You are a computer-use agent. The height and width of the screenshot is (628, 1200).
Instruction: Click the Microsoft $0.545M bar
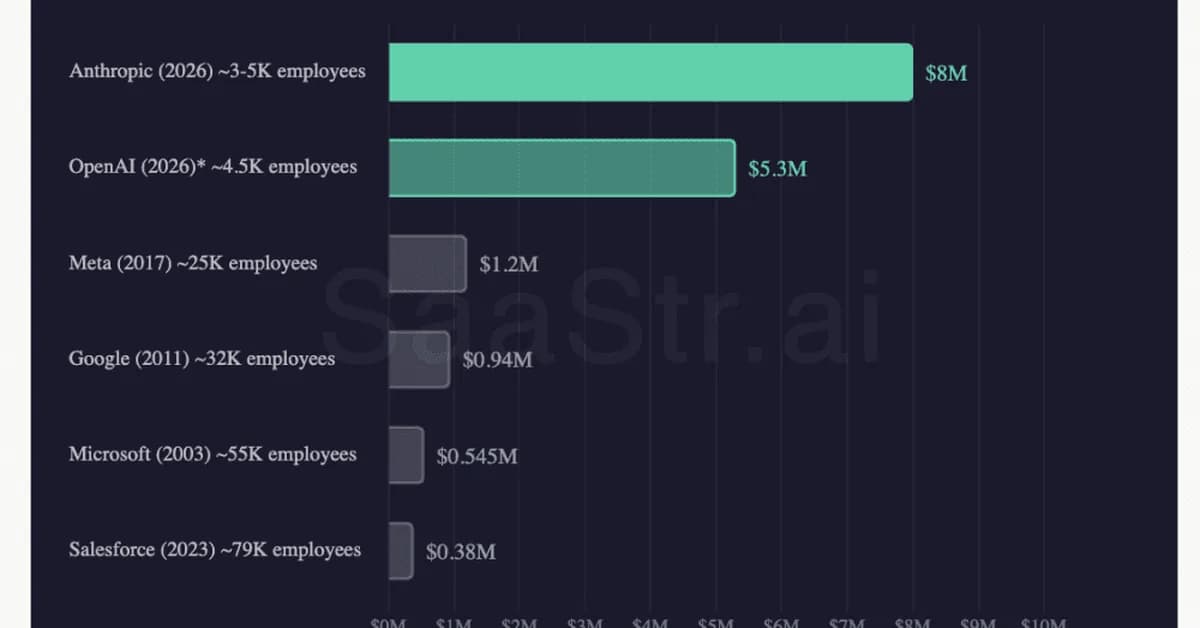coord(407,455)
